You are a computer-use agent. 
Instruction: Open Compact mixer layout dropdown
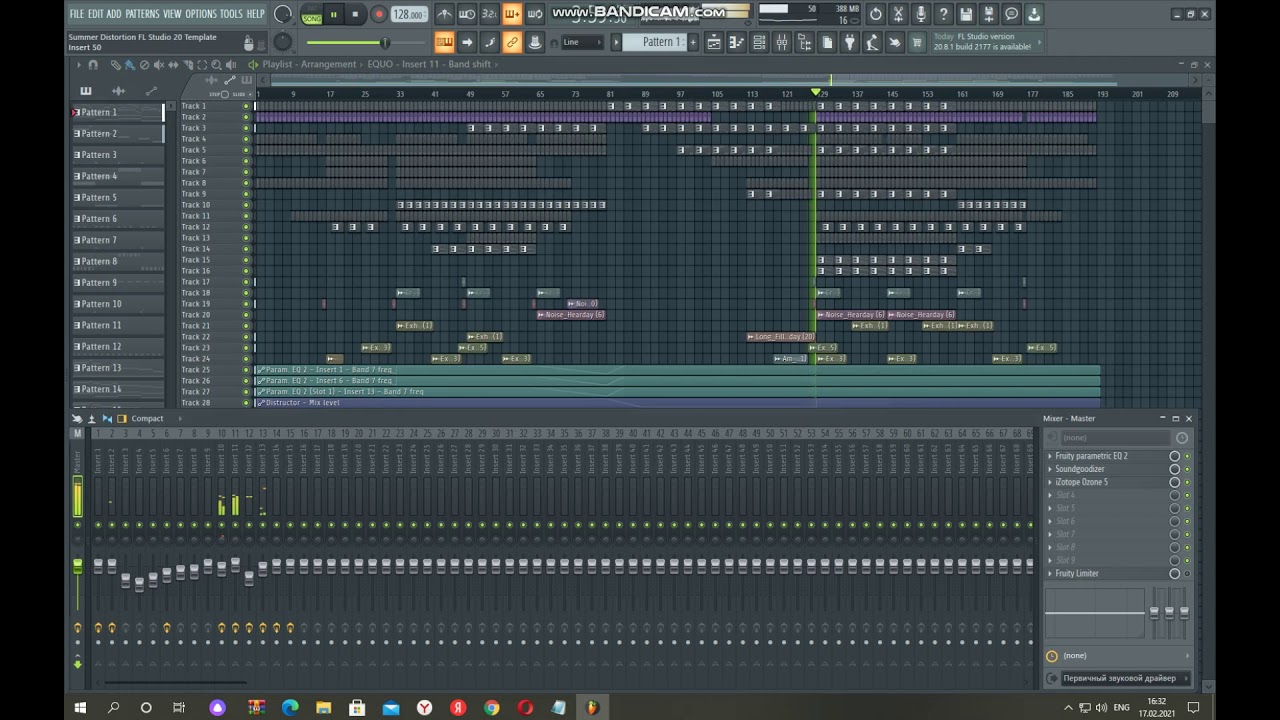coord(147,419)
